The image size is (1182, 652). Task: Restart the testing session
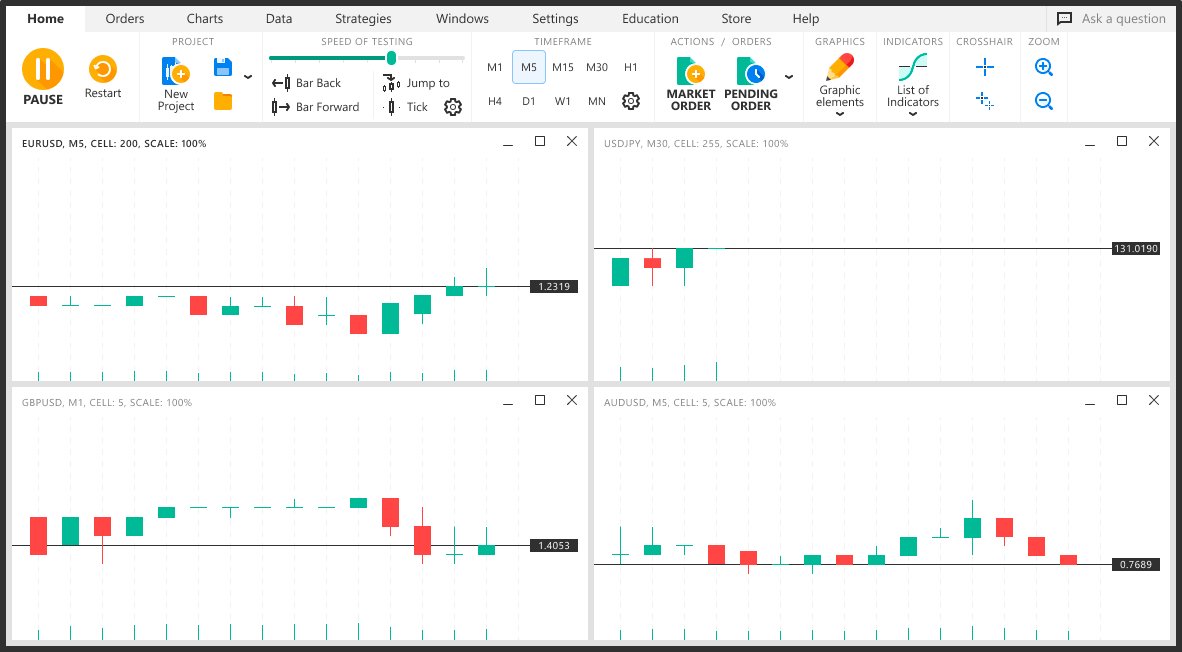point(102,70)
